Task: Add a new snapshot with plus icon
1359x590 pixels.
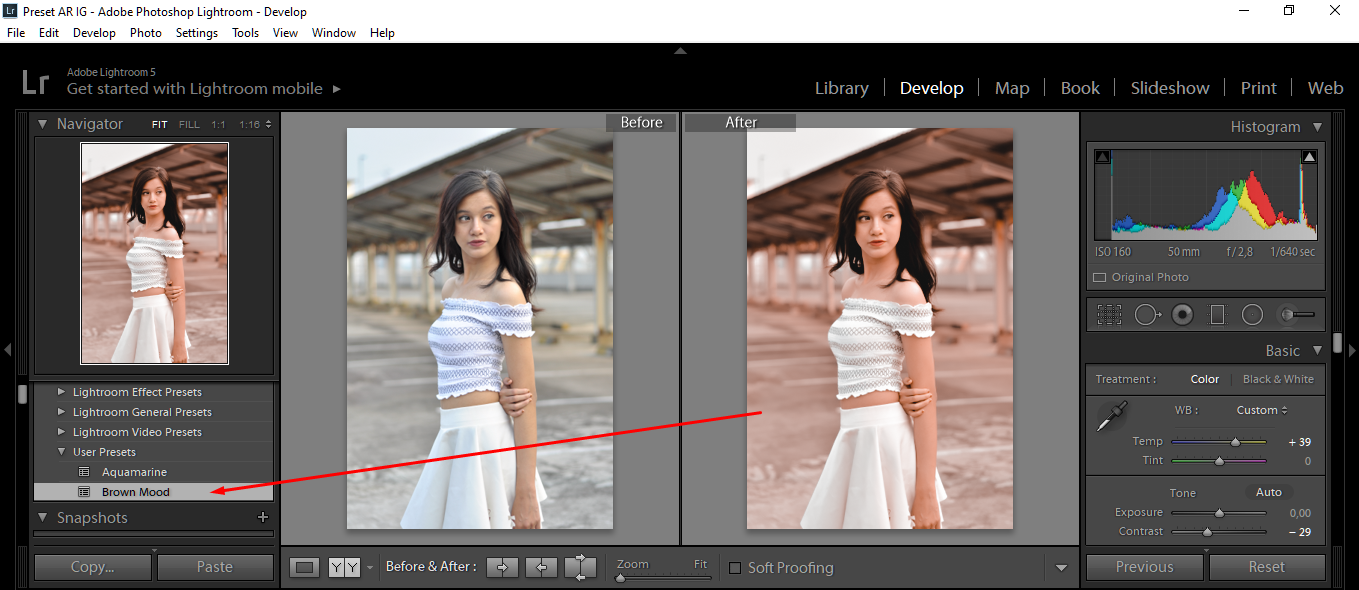Action: point(263,517)
